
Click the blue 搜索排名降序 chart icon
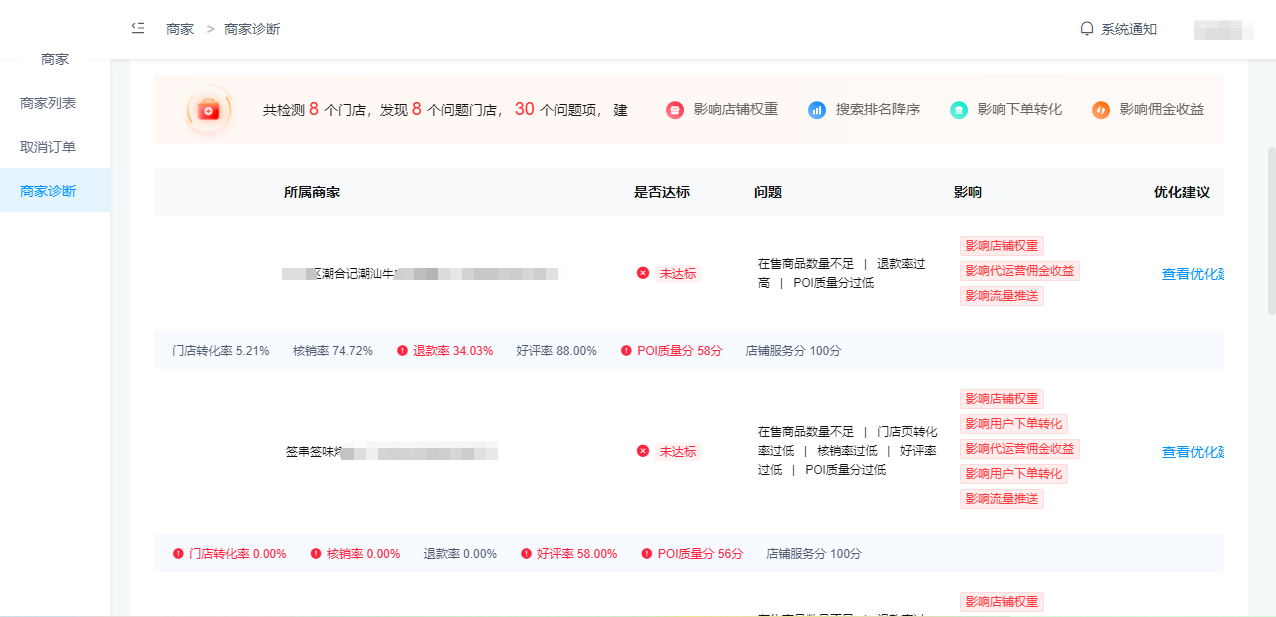tap(817, 110)
